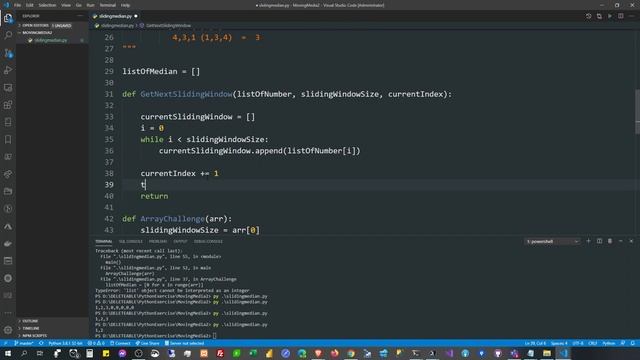Open the powershell terminal selector dropdown
Image resolution: width=640 pixels, height=360 pixels.
[x=552, y=241]
